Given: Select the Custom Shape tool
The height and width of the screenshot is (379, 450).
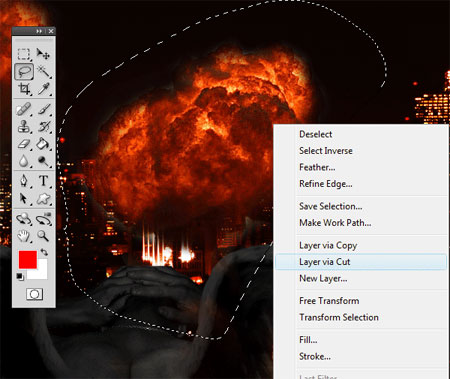Looking at the screenshot, I should pyautogui.click(x=43, y=198).
